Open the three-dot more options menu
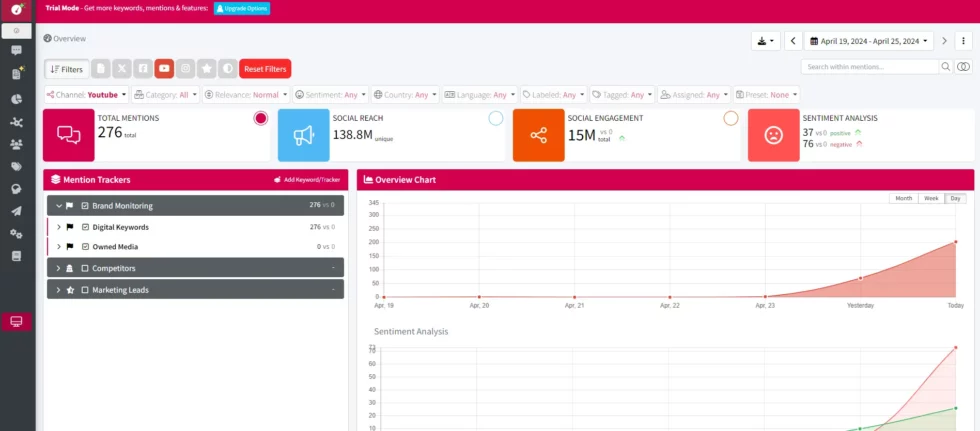The height and width of the screenshot is (431, 980). 963,41
